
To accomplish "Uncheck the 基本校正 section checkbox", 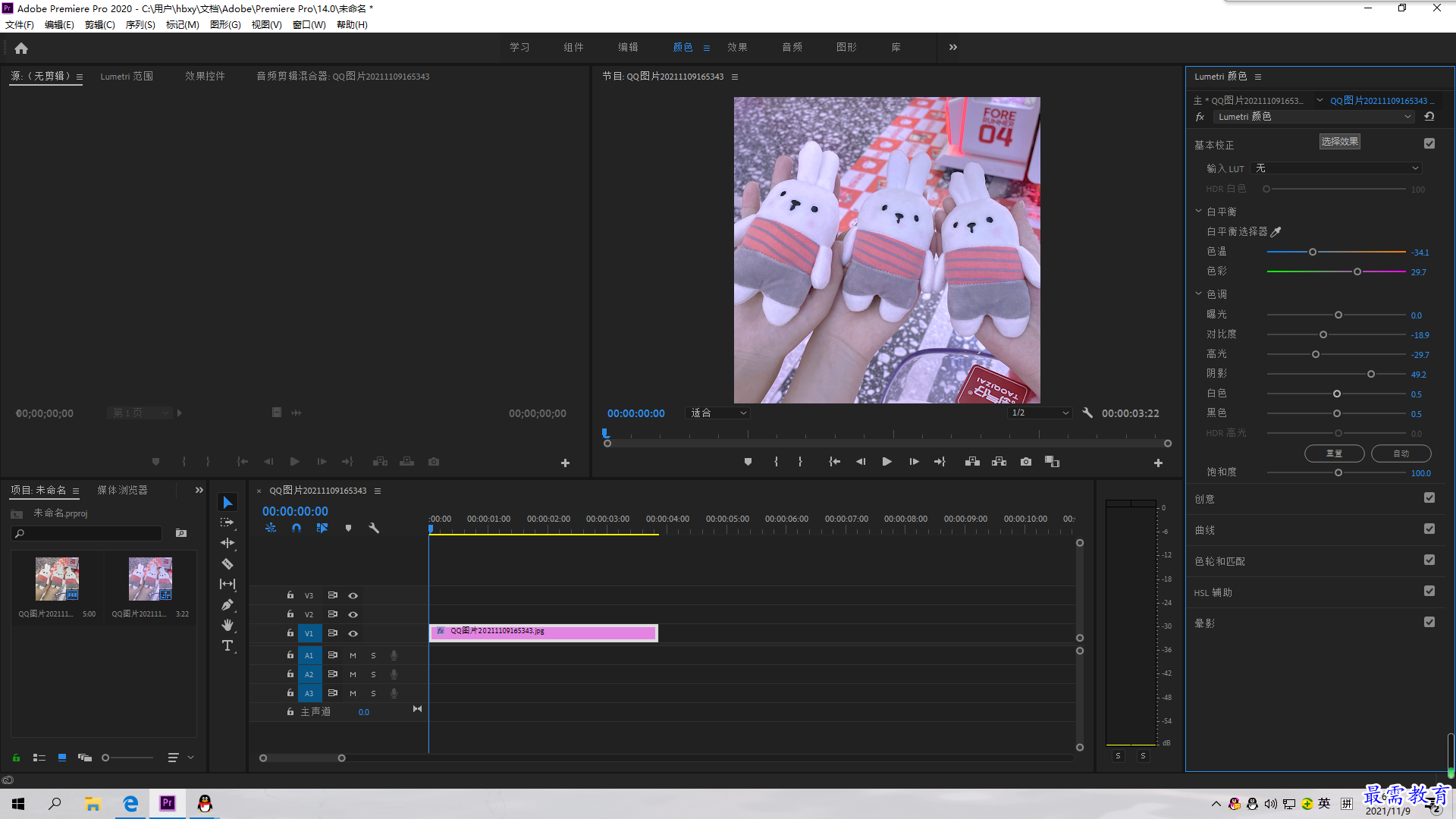I will click(x=1429, y=143).
